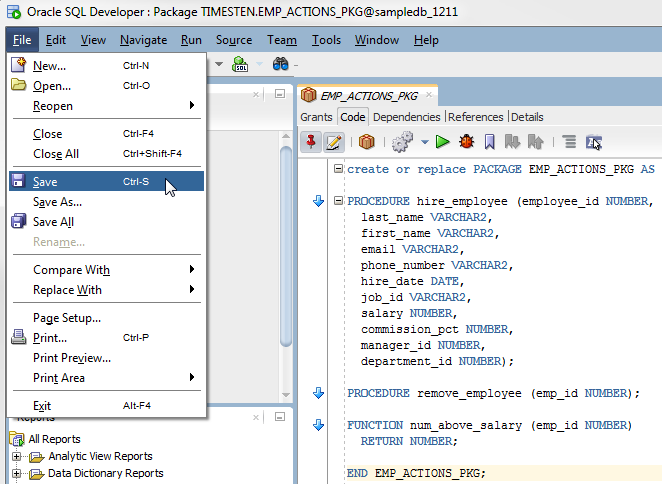Image resolution: width=662 pixels, height=484 pixels.
Task: Go to previous bookmark icon
Action: (535, 142)
